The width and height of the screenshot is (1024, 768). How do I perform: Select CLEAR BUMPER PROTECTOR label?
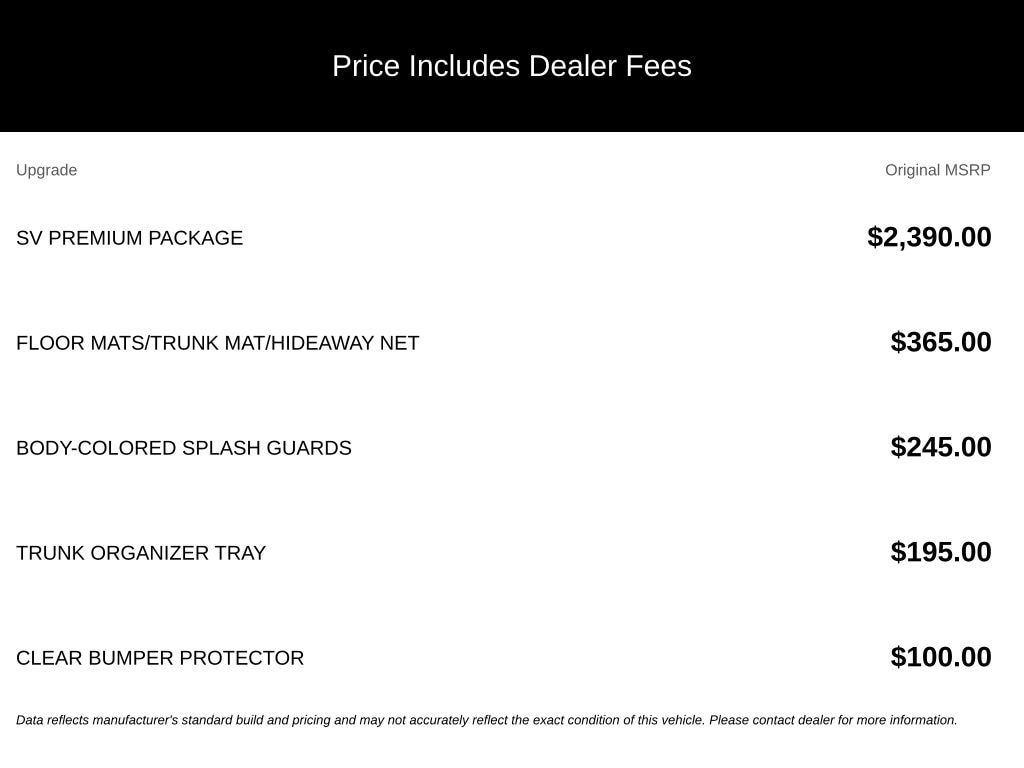pos(160,658)
